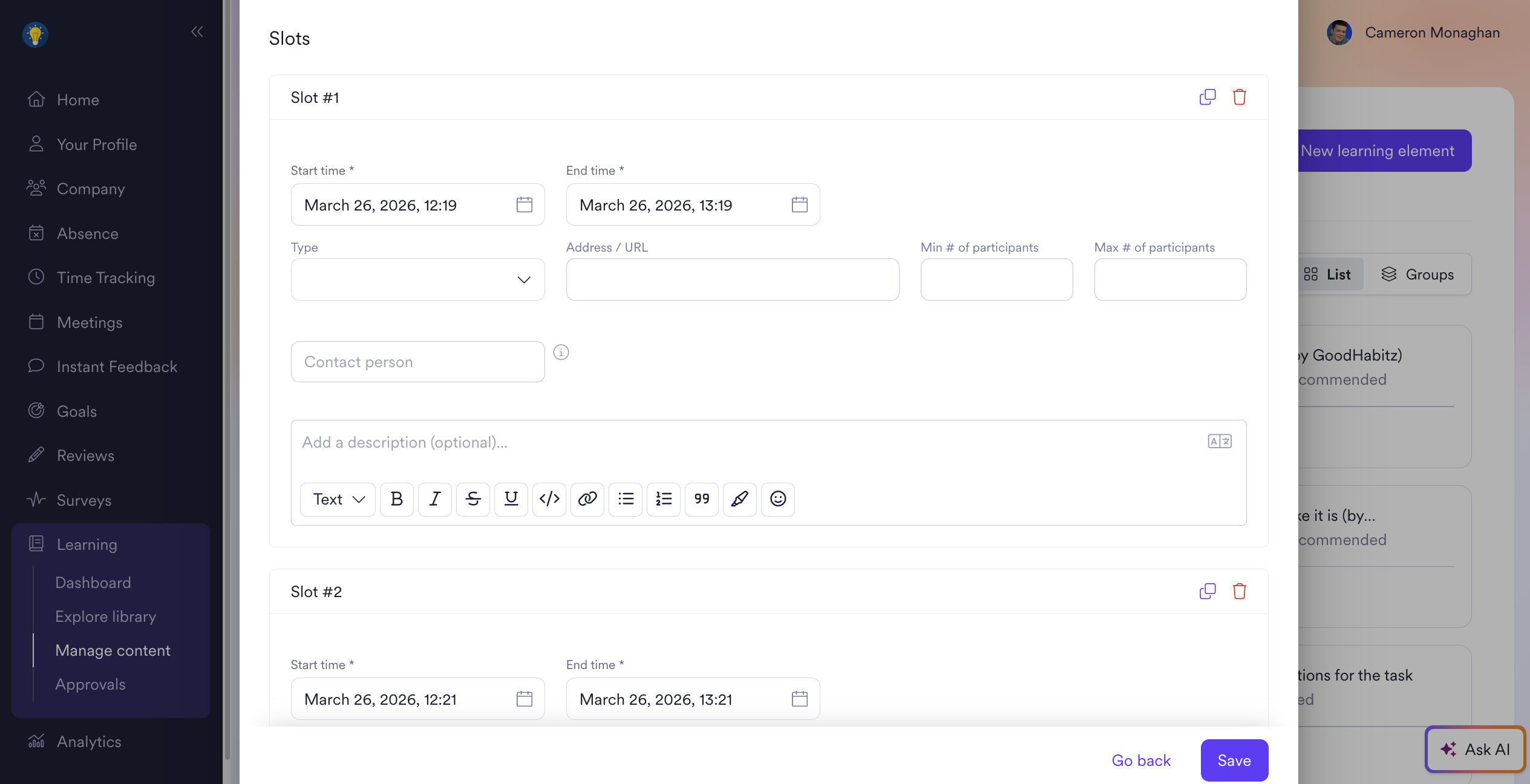Apply the highlighter marker formatting

coord(739,499)
